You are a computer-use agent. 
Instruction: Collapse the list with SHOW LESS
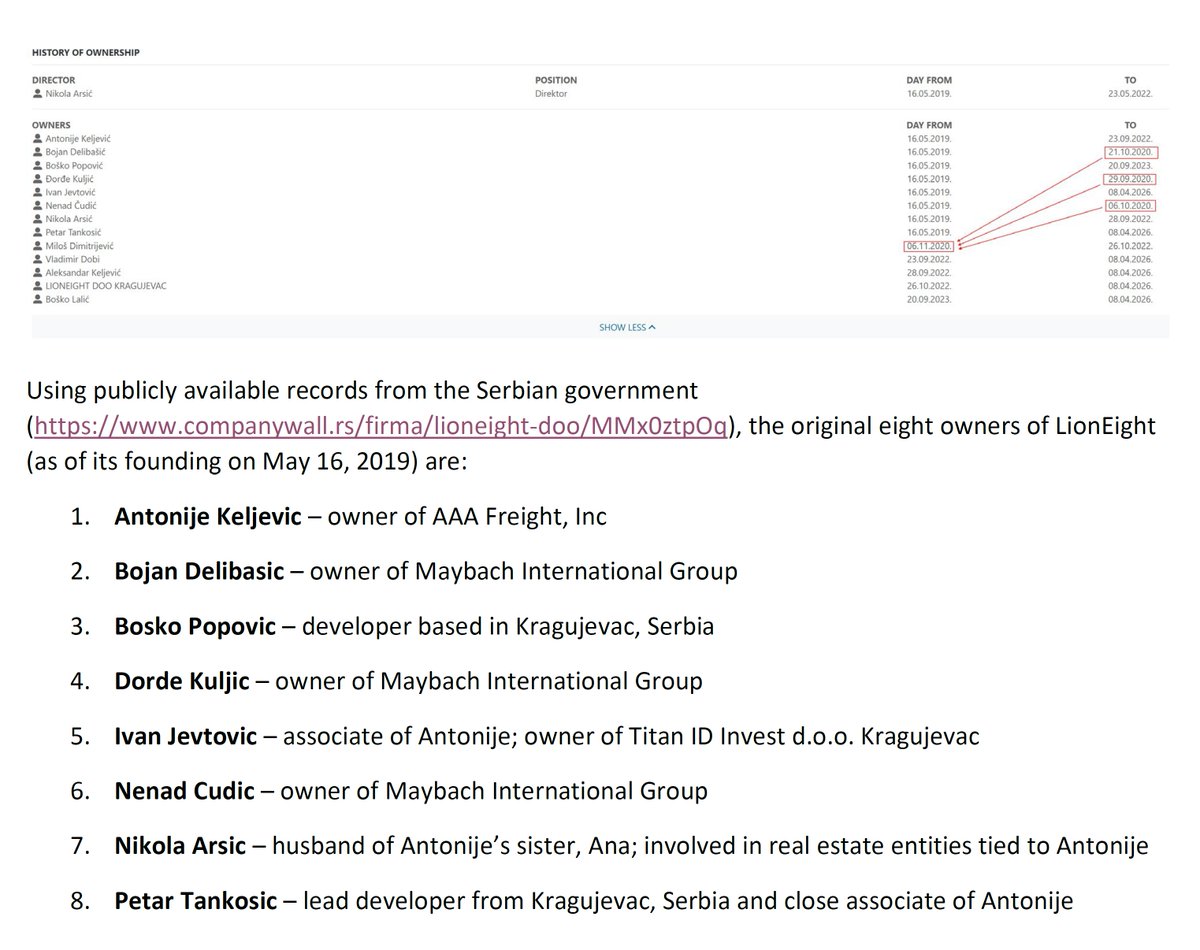click(628, 327)
